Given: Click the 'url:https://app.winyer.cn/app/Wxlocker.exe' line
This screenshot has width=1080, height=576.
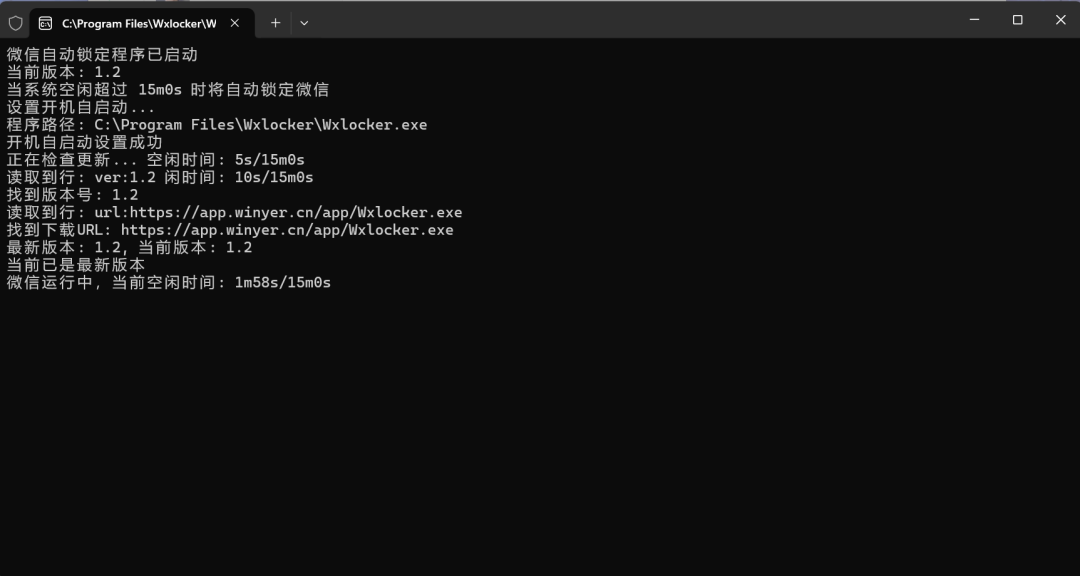Looking at the screenshot, I should tap(234, 212).
